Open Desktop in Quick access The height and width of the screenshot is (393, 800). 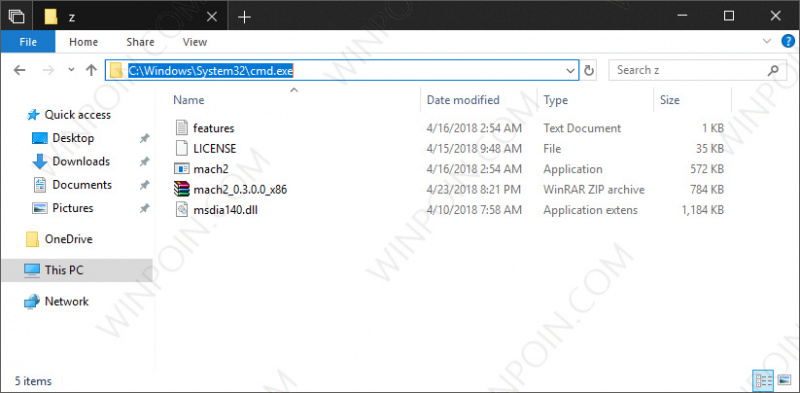tap(73, 138)
